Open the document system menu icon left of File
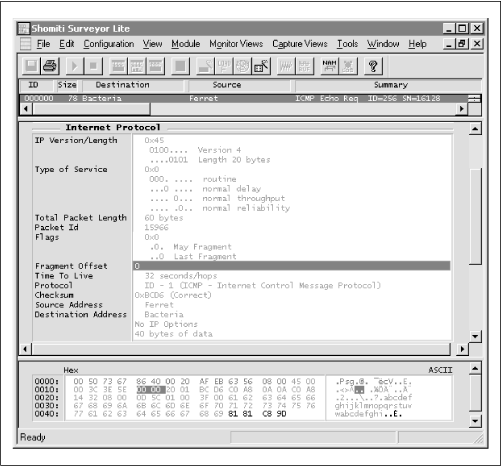This screenshot has height=467, width=502. click(25, 44)
